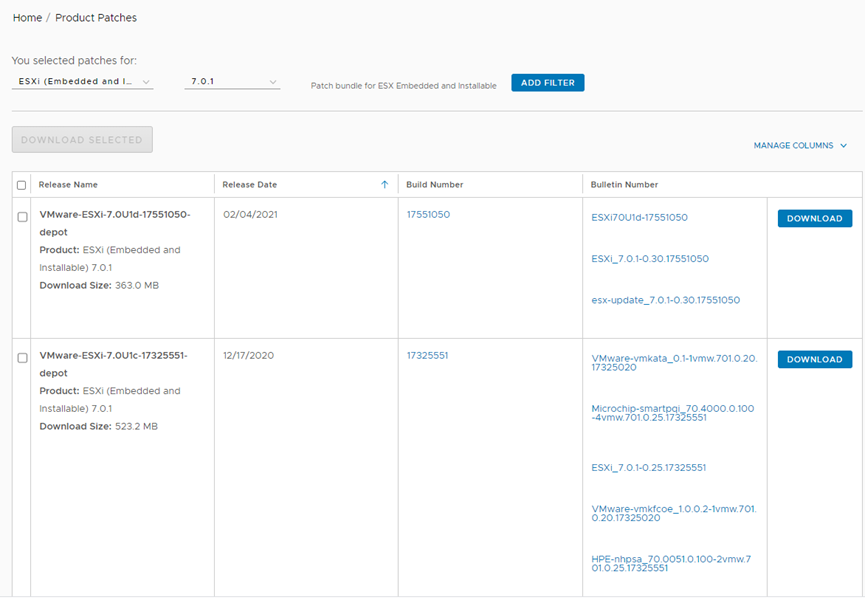Open the ESXi (Embedded and I... product dropdown
Screen dimensions: 865x600
[83, 82]
